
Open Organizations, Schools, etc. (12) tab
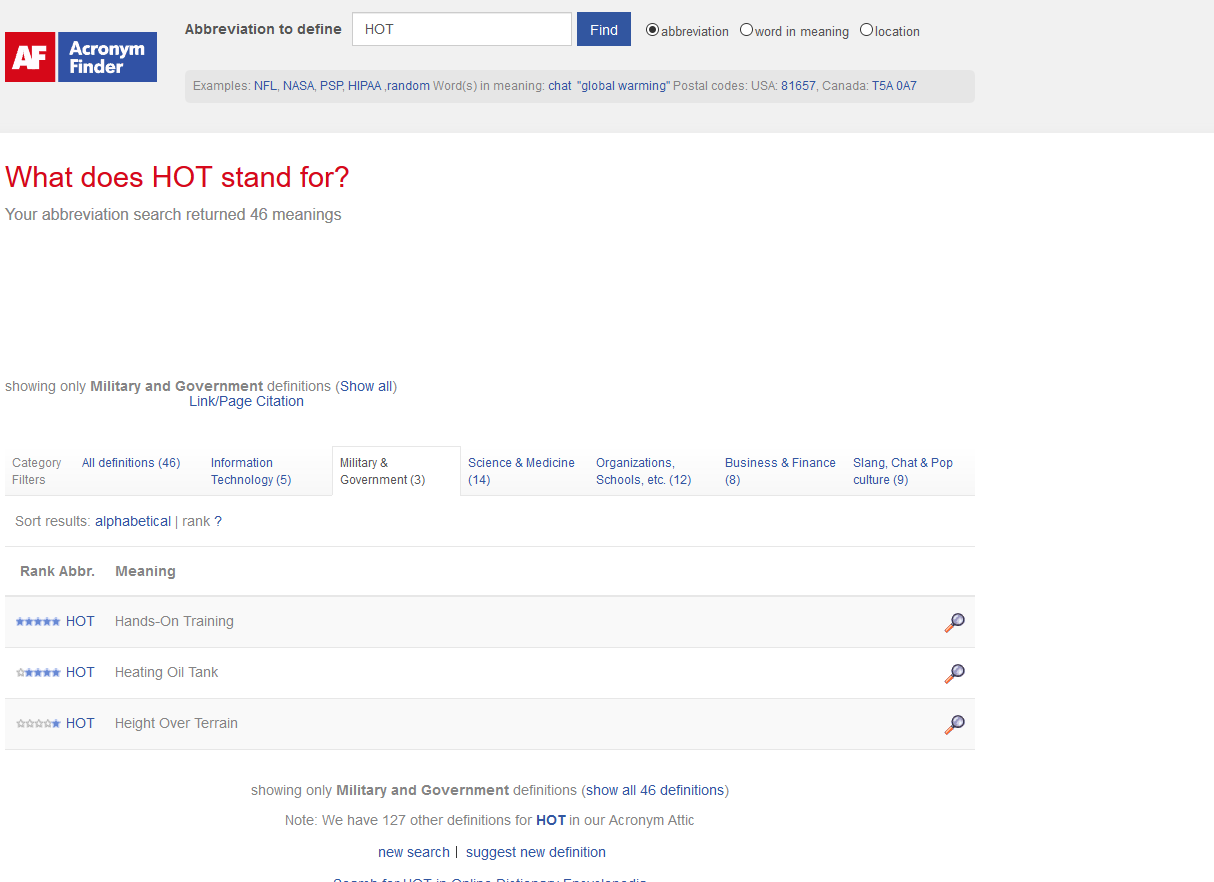[x=644, y=471]
